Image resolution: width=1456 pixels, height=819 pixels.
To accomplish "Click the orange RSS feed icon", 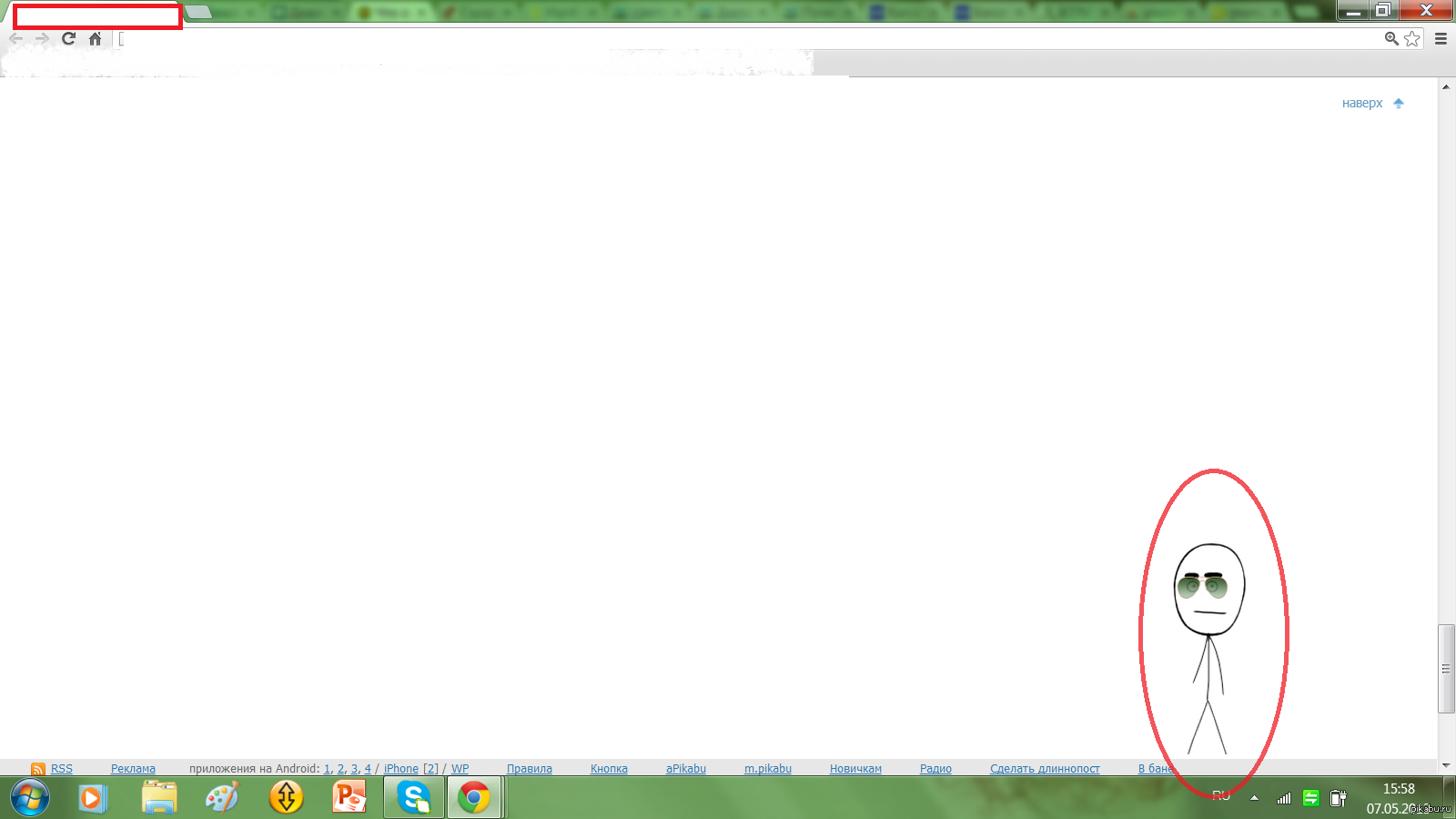I will pos(37,769).
